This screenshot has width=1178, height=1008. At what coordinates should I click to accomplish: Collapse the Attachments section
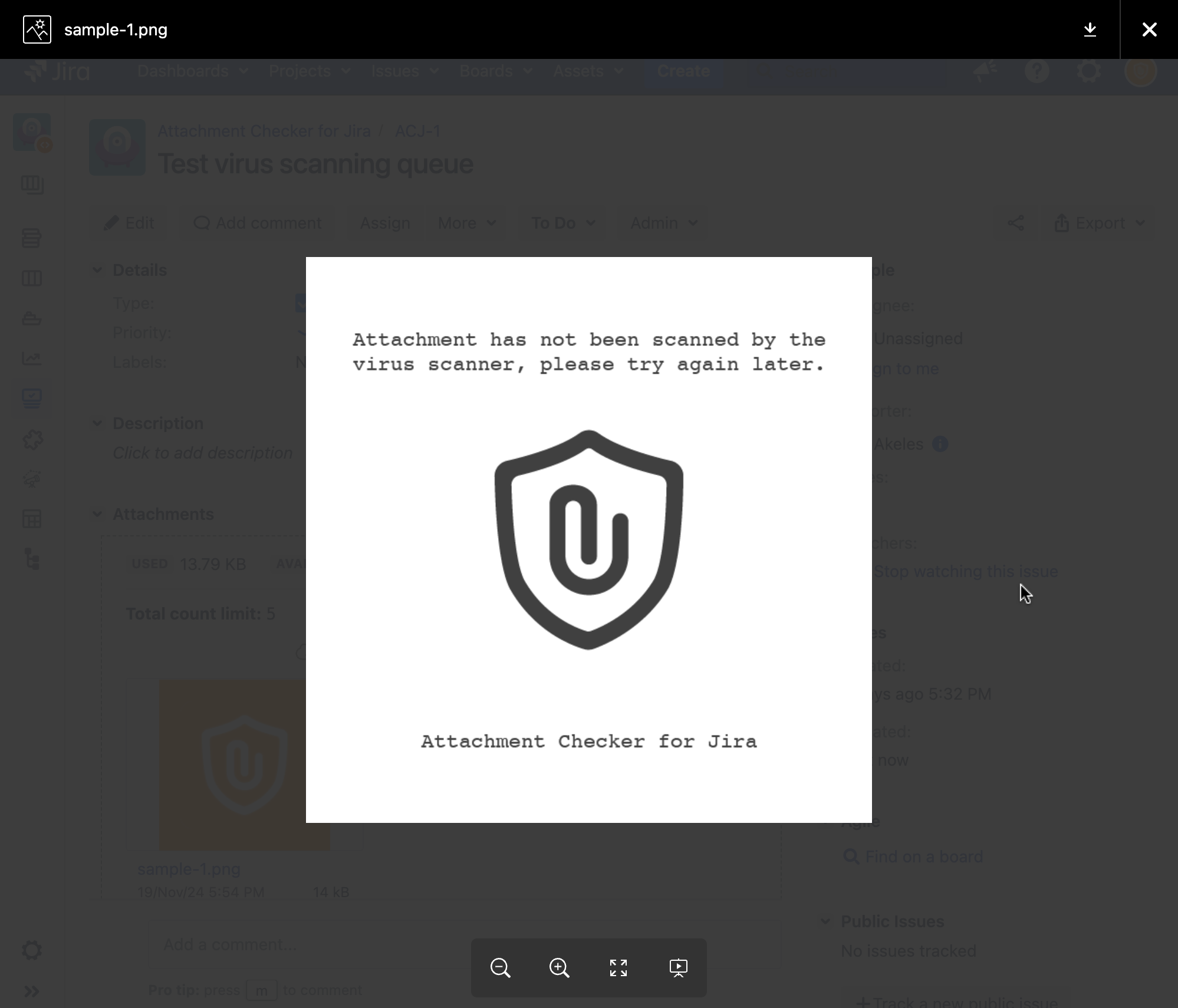tap(97, 514)
